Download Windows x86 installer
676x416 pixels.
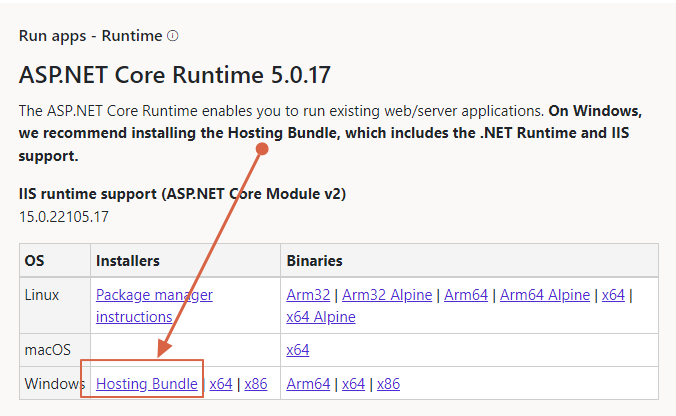256,384
